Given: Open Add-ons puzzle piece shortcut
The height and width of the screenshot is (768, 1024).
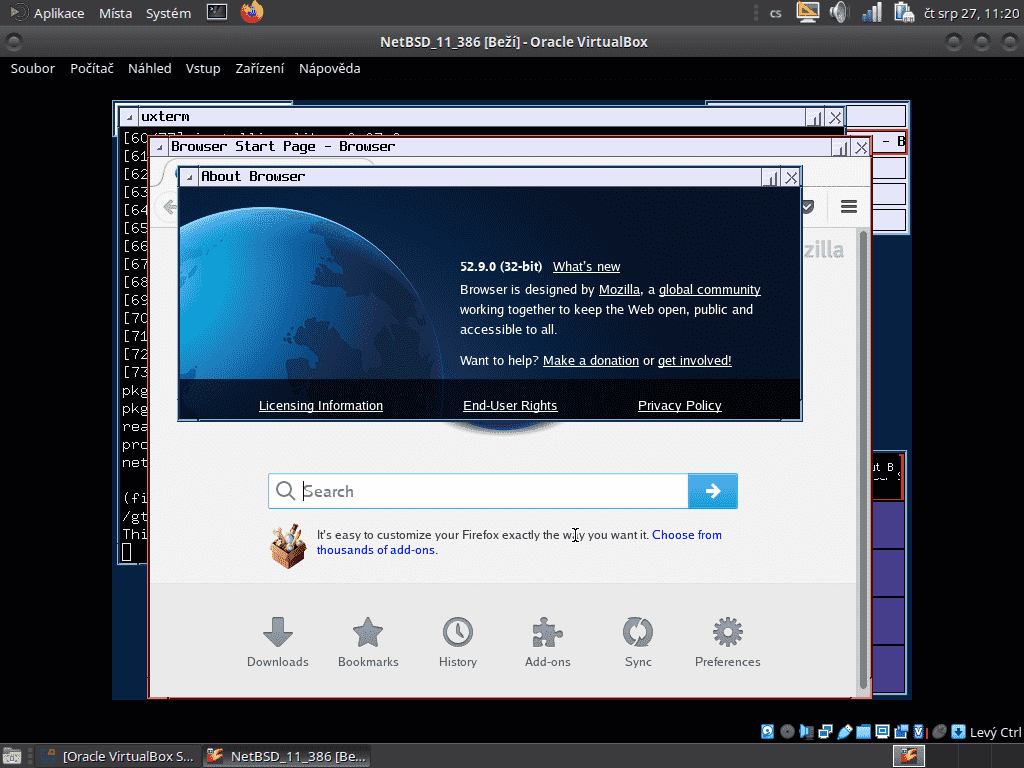Looking at the screenshot, I should pyautogui.click(x=547, y=642).
